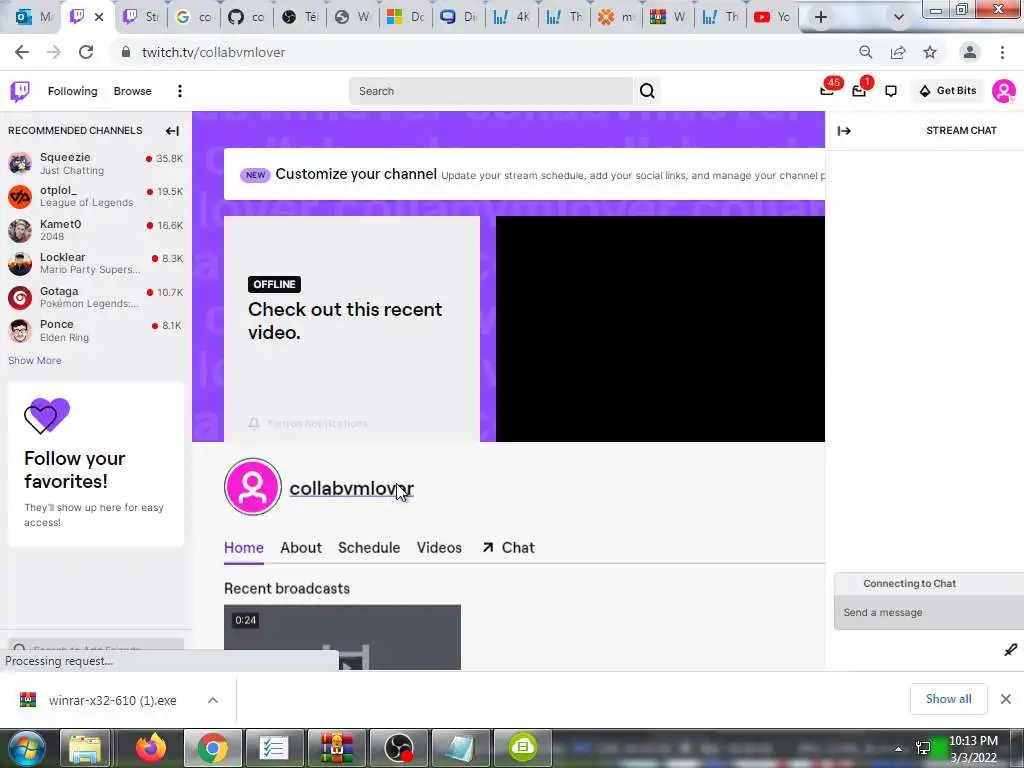The width and height of the screenshot is (1024, 768).
Task: Open Chrome profile icon
Action: [x=970, y=52]
